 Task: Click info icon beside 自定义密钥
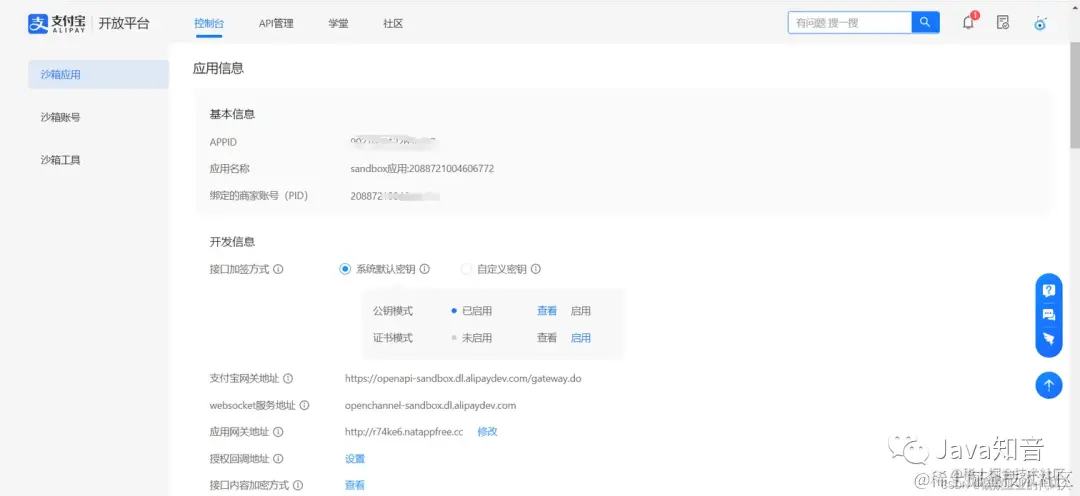536,269
